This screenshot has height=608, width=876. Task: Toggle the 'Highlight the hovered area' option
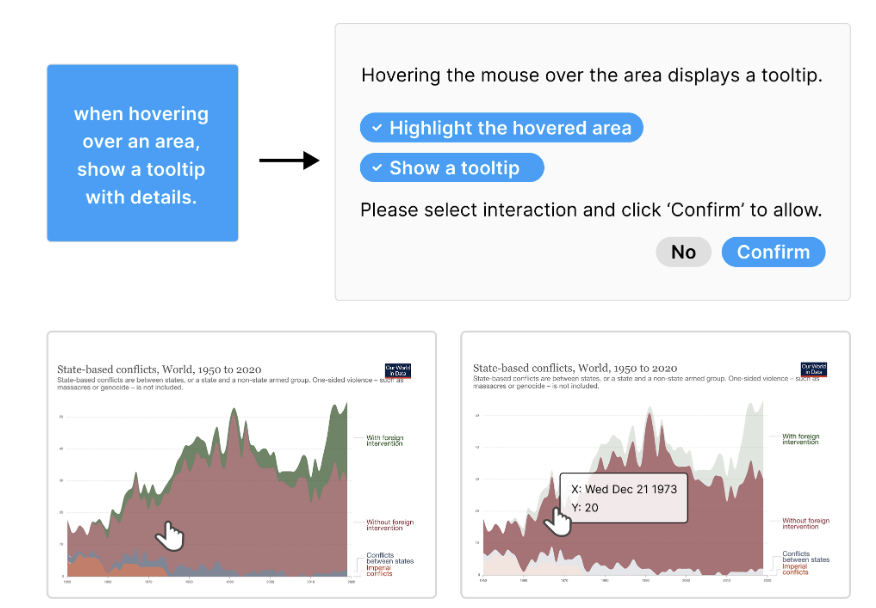pos(501,128)
